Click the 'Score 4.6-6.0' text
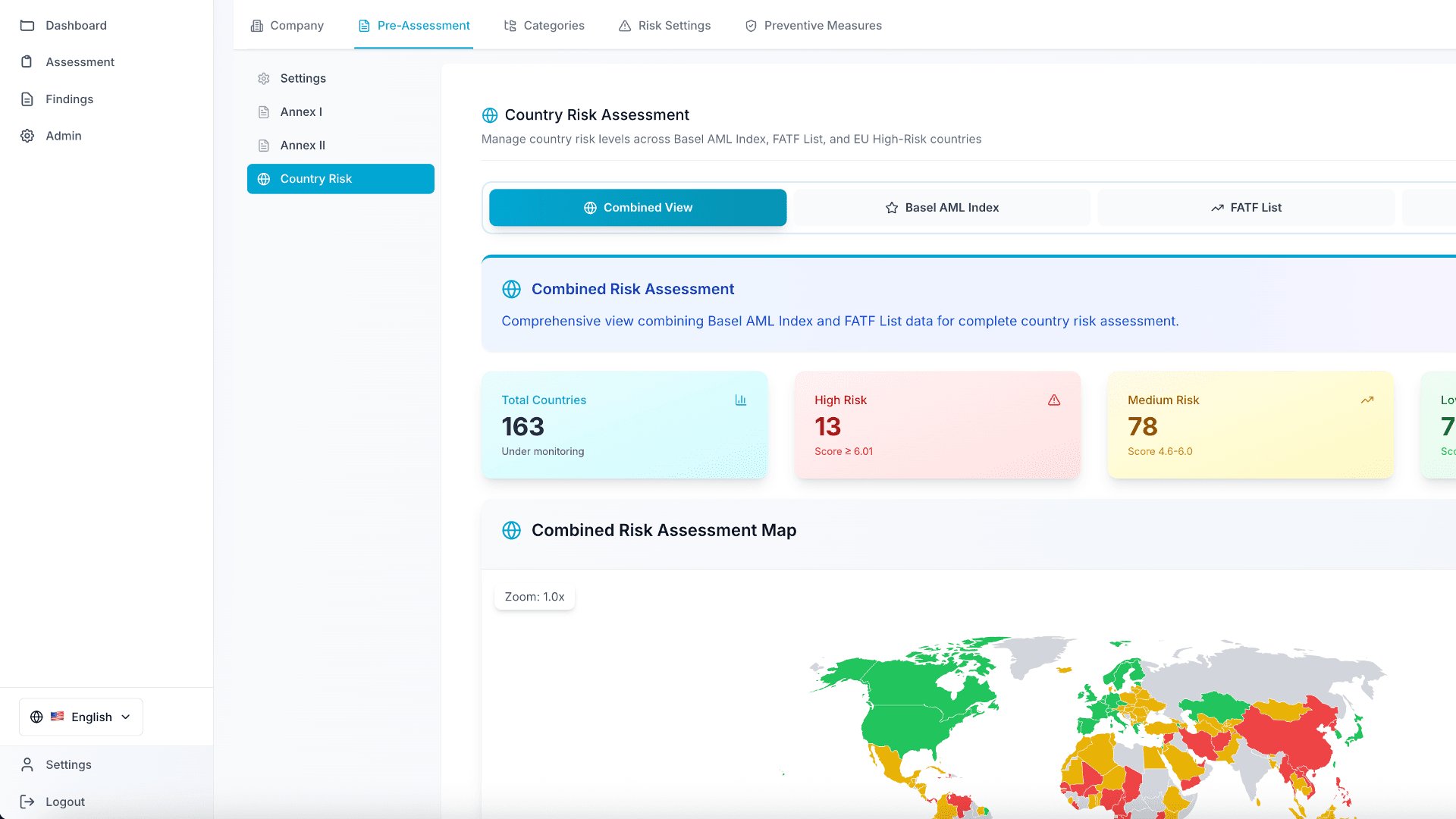Screen dimensions: 1456x819 tap(1159, 452)
